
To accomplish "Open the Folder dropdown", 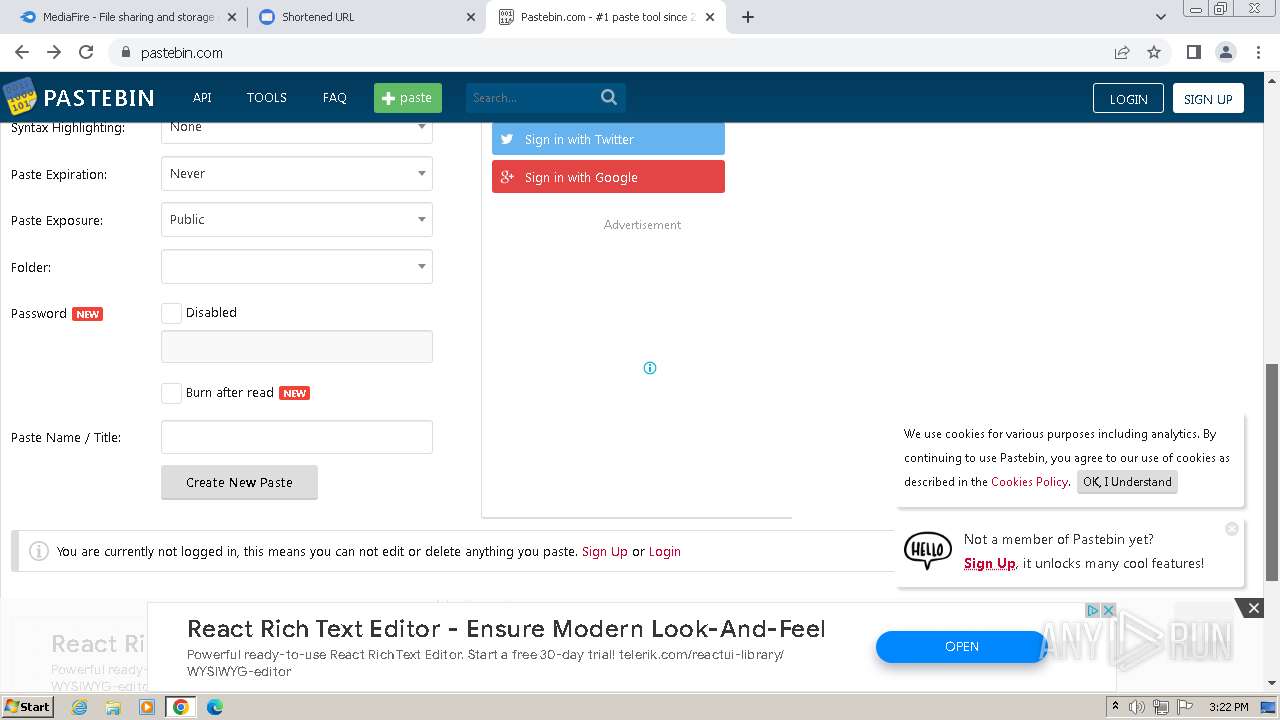I will 297,267.
